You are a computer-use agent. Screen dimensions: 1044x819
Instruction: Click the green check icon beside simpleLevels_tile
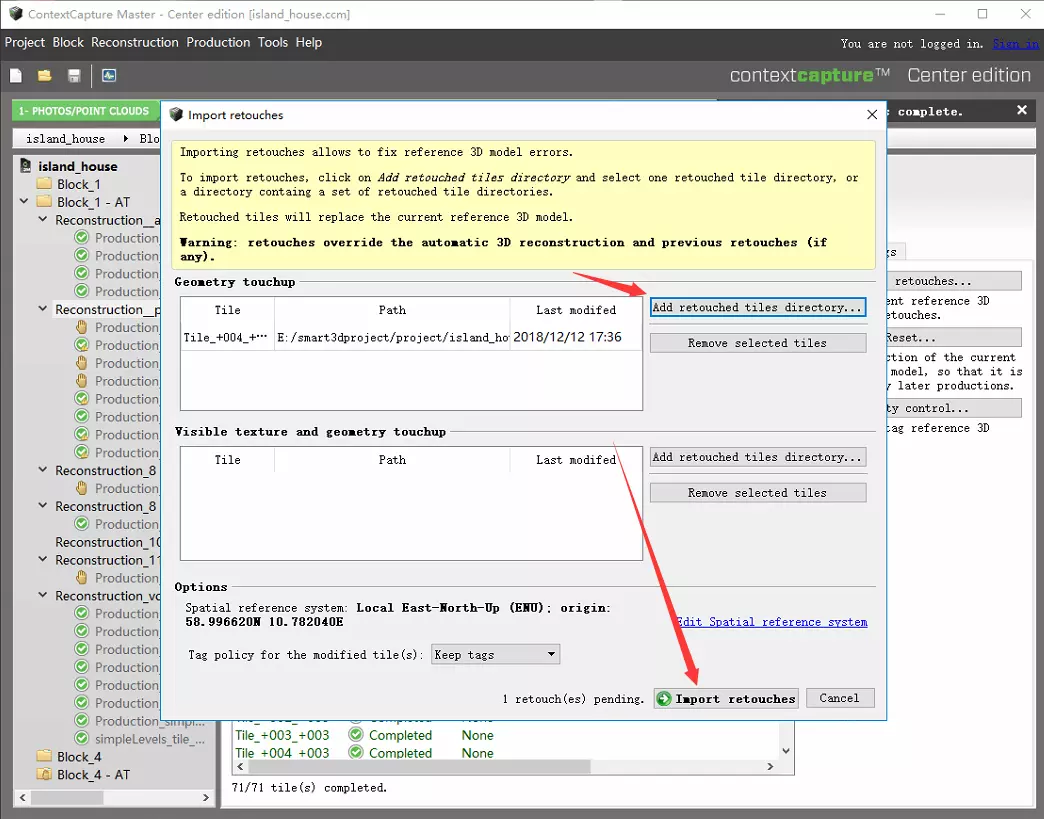82,738
